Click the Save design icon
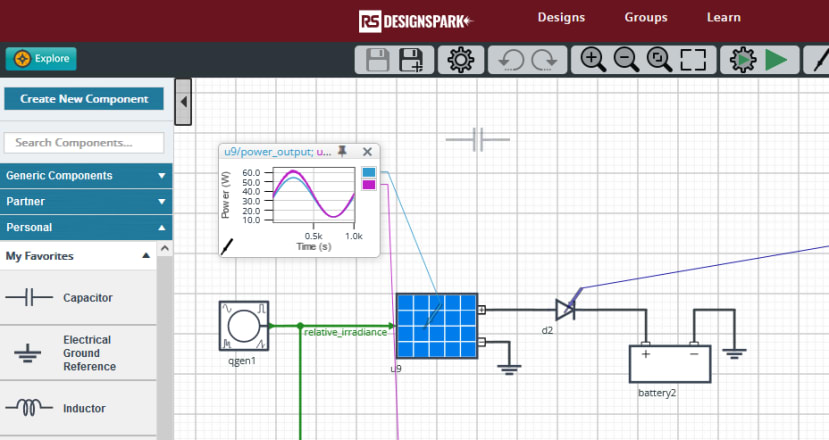This screenshot has height=440, width=829. tap(377, 60)
